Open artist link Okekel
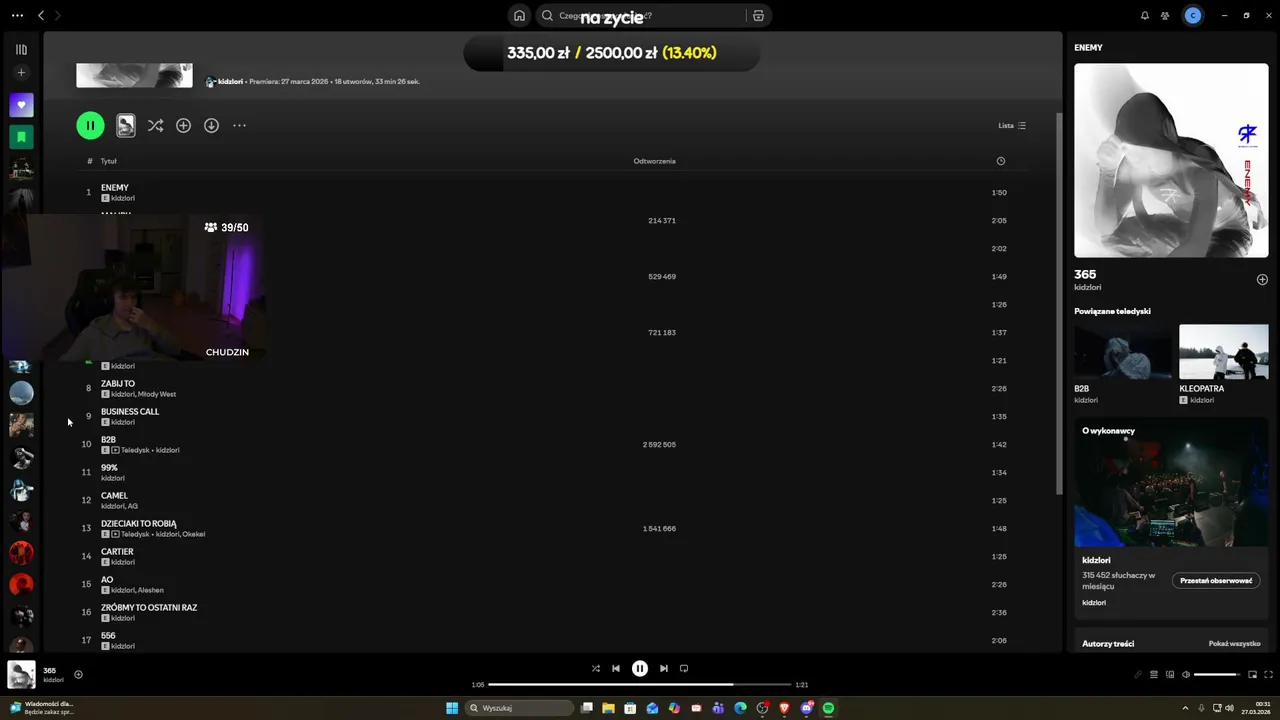 point(192,534)
